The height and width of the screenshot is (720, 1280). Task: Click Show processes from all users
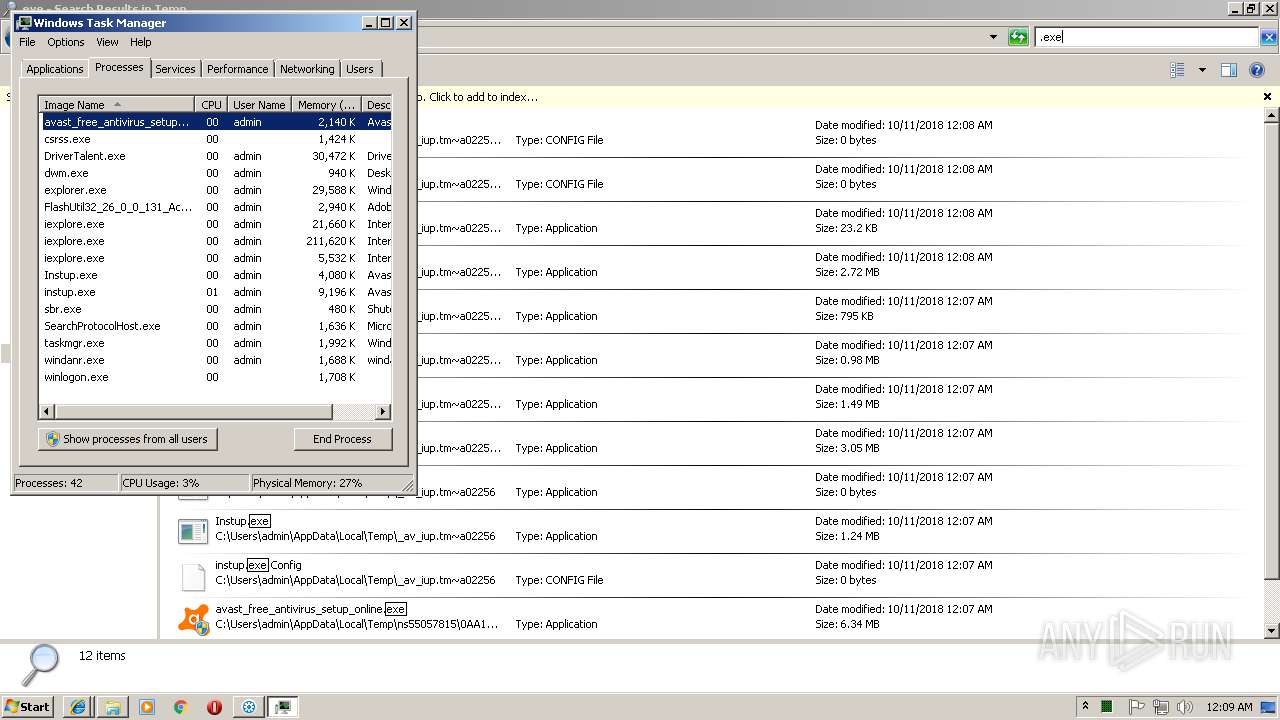(x=127, y=439)
